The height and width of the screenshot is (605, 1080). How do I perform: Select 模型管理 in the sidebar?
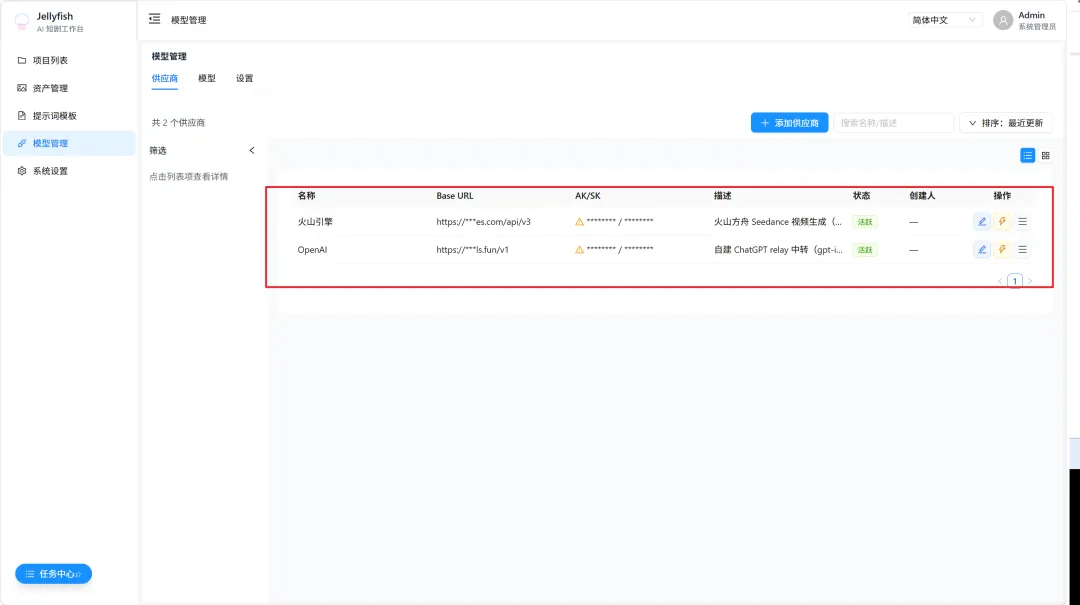pyautogui.click(x=69, y=143)
